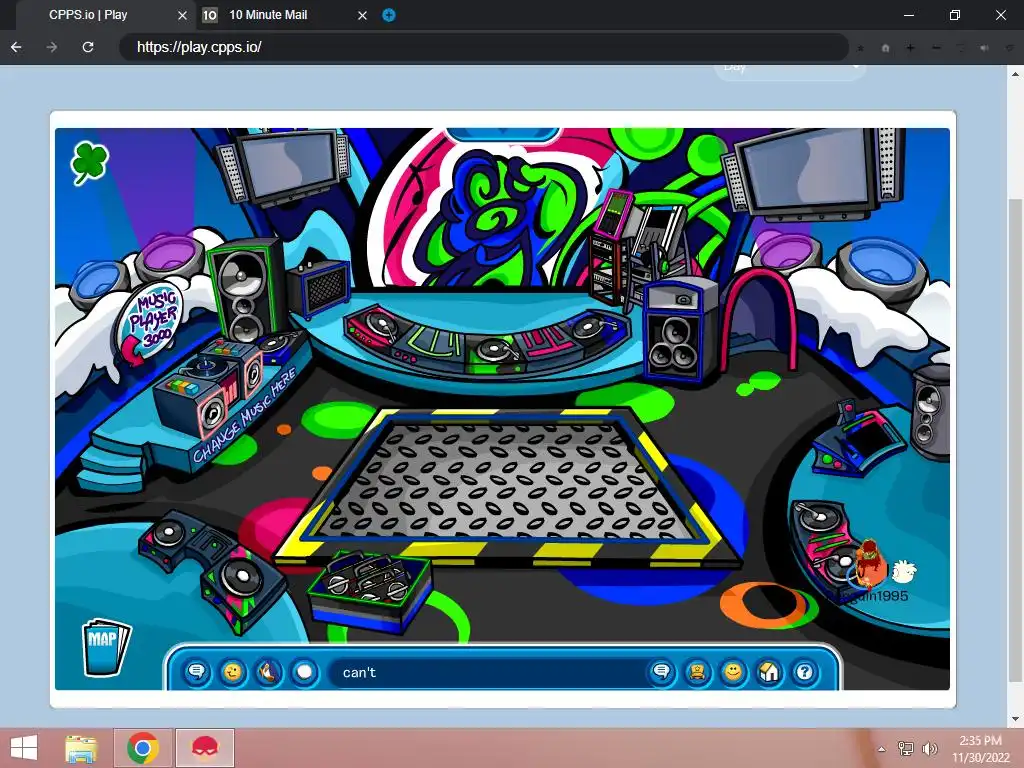Screen dimensions: 1024x768
Task: Click the browser back arrow
Action: click(x=16, y=47)
